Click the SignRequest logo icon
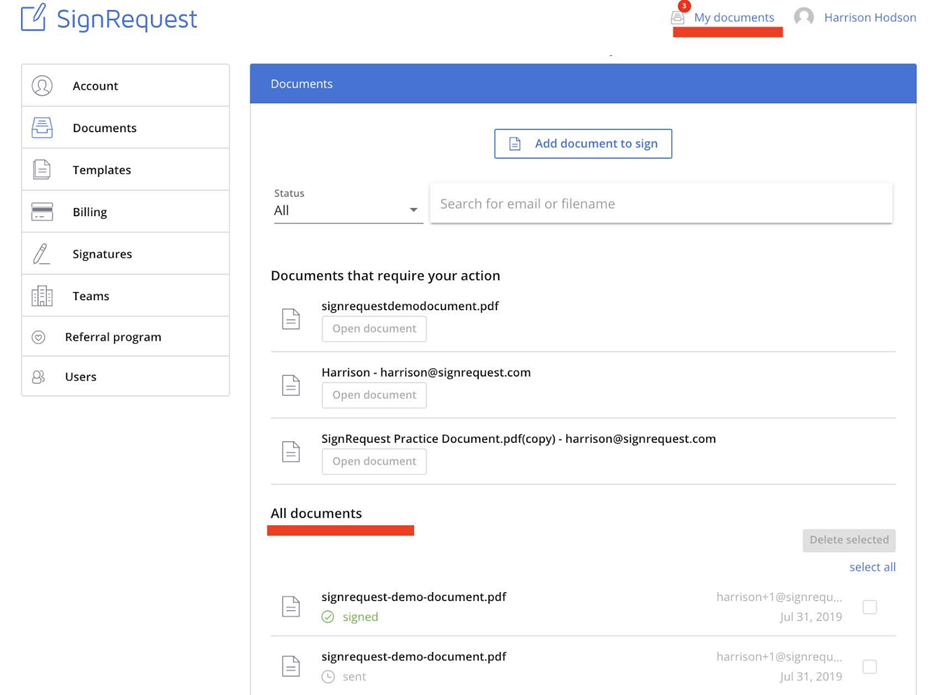Screen dimensions: 940x695 [33, 18]
